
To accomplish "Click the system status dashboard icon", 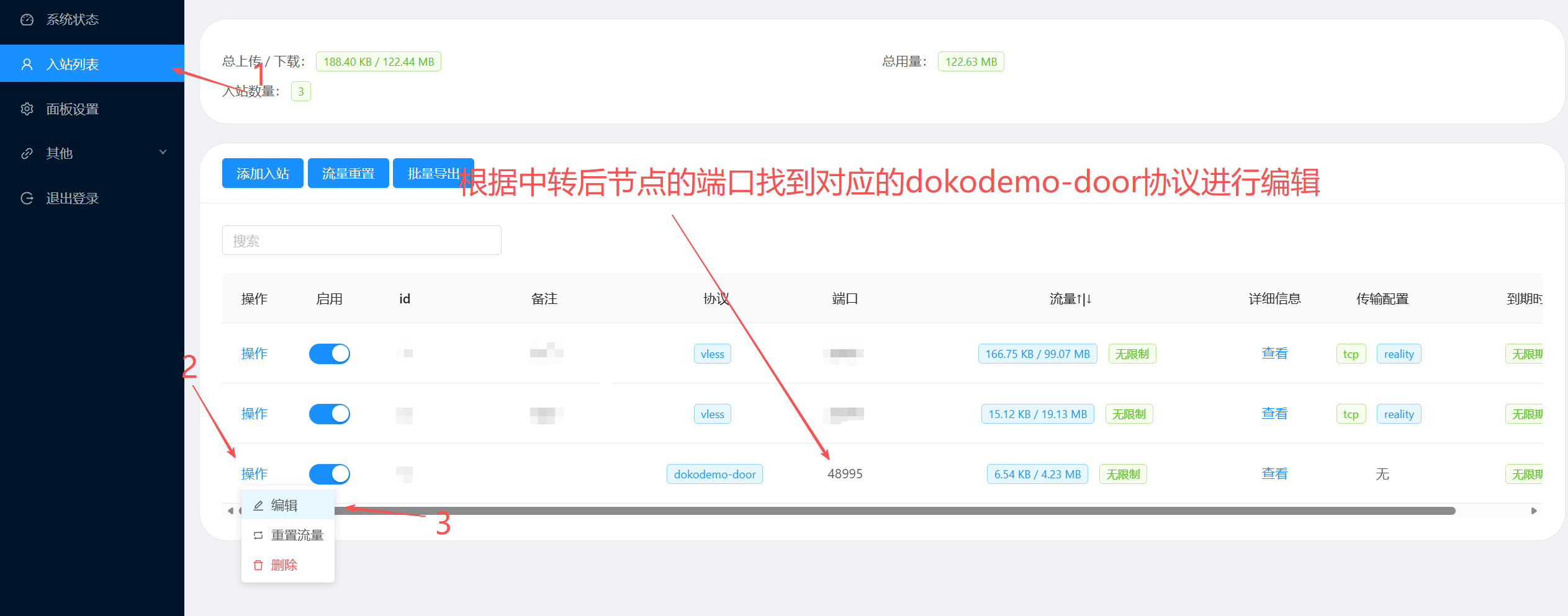I will pyautogui.click(x=27, y=20).
